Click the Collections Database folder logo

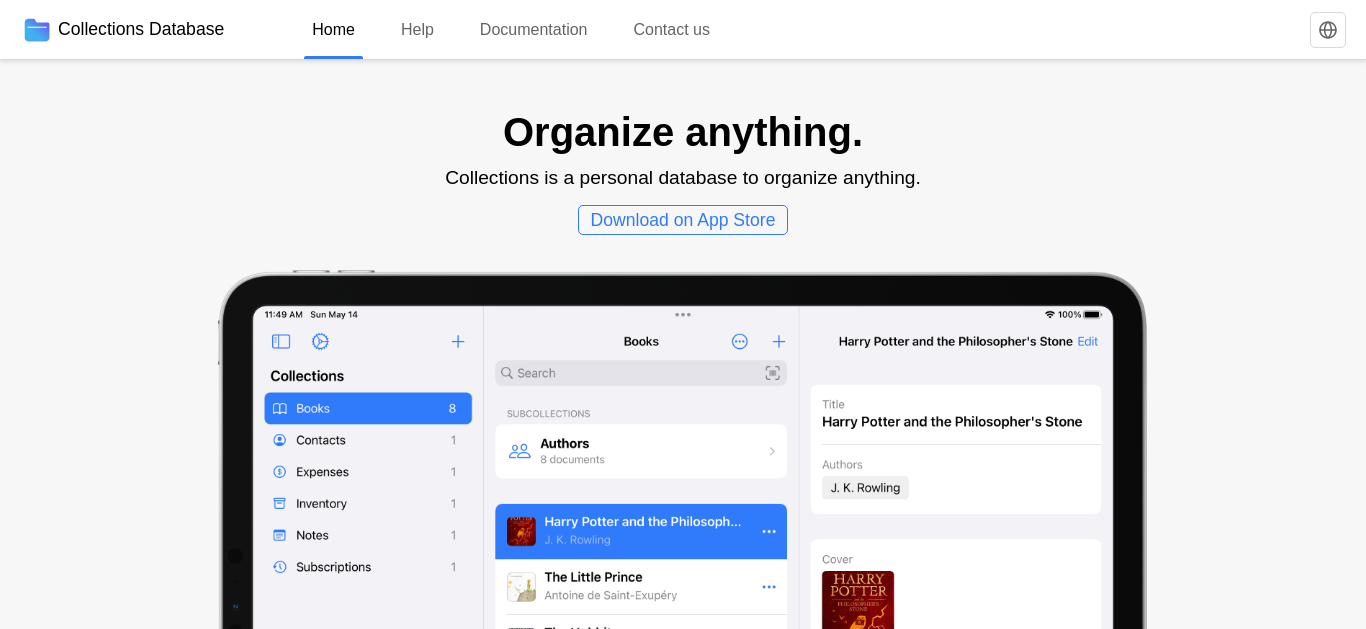tap(37, 30)
